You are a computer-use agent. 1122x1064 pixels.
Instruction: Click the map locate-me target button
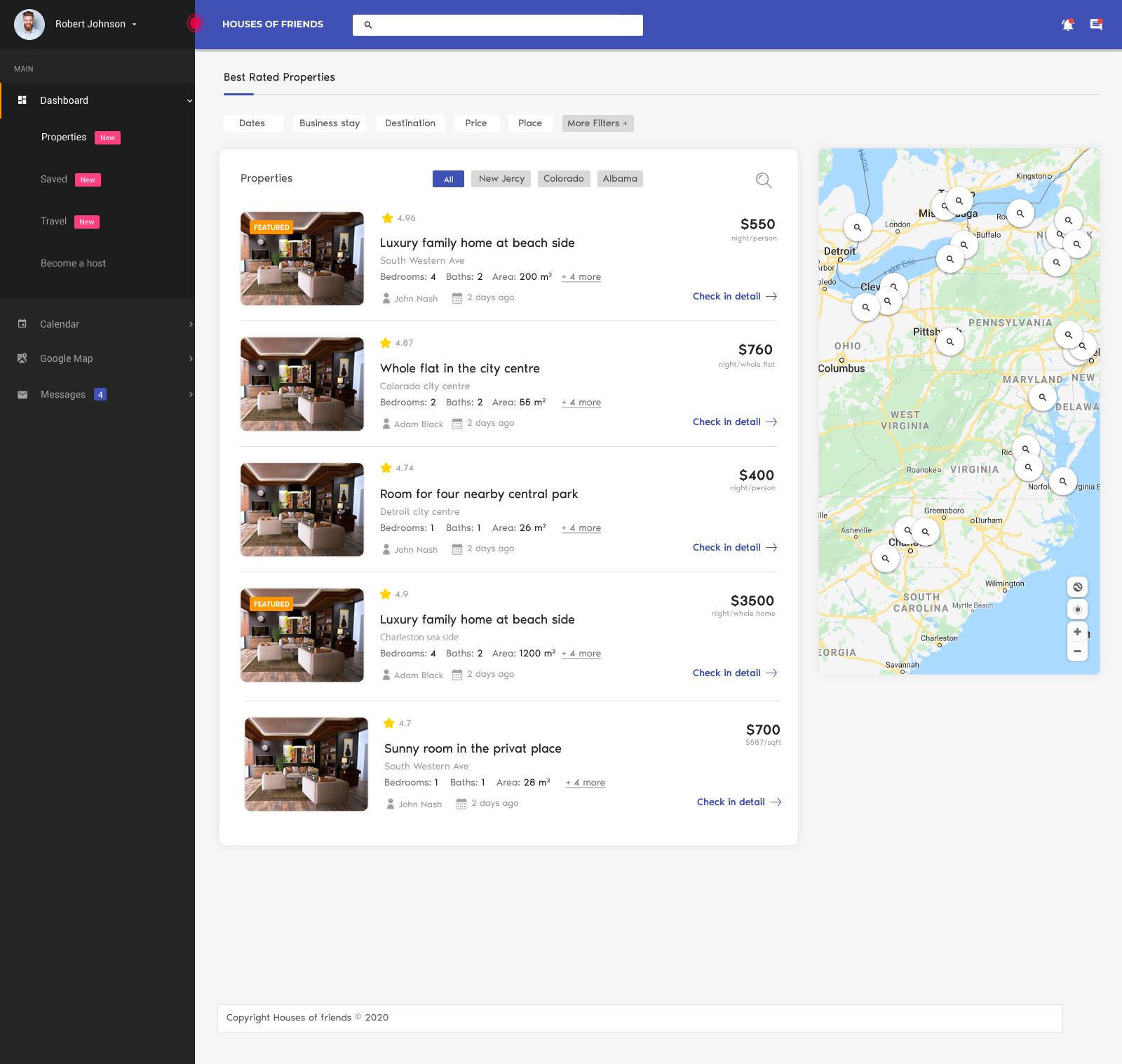(1077, 610)
